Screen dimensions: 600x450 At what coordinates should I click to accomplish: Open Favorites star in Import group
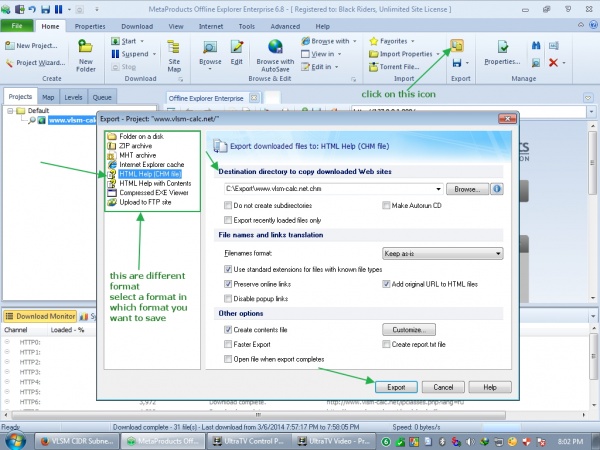(x=374, y=41)
